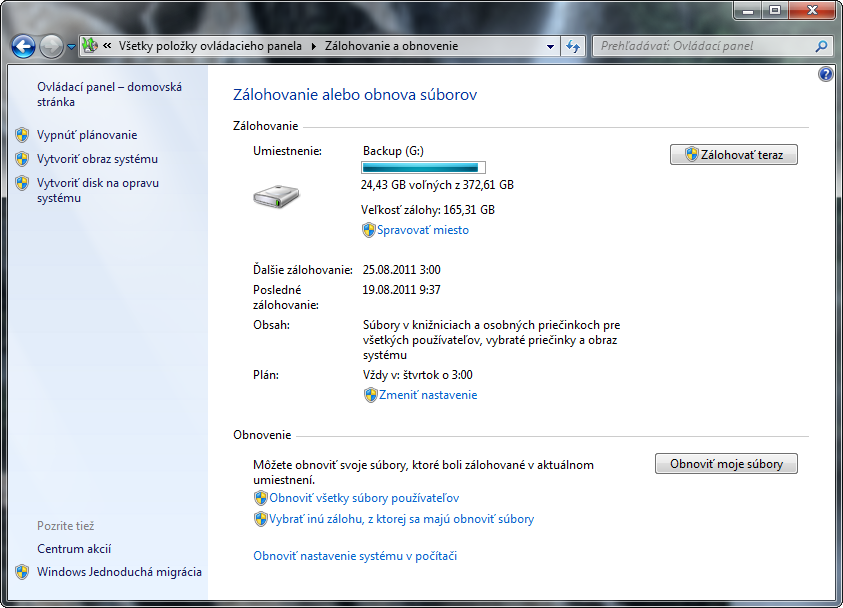Open Obnoviť nastavenie systému v počítači
843x608 pixels.
pyautogui.click(x=355, y=556)
